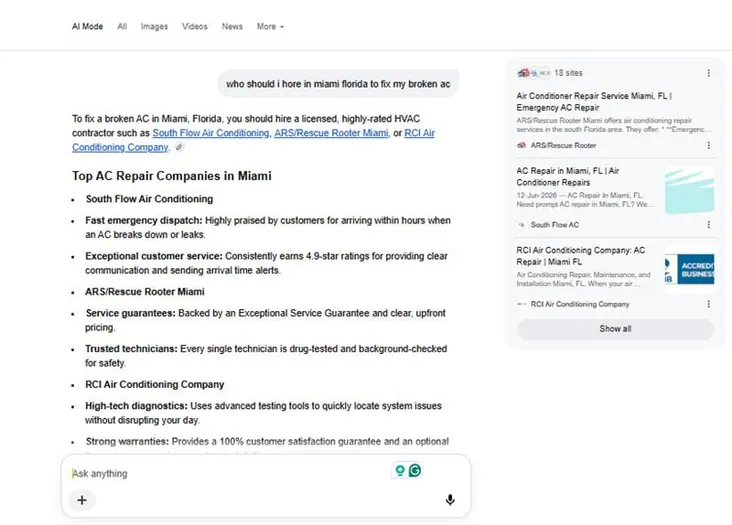The height and width of the screenshot is (525, 732).
Task: Click the RCI Air Conditioning Company favicon
Action: coord(521,304)
